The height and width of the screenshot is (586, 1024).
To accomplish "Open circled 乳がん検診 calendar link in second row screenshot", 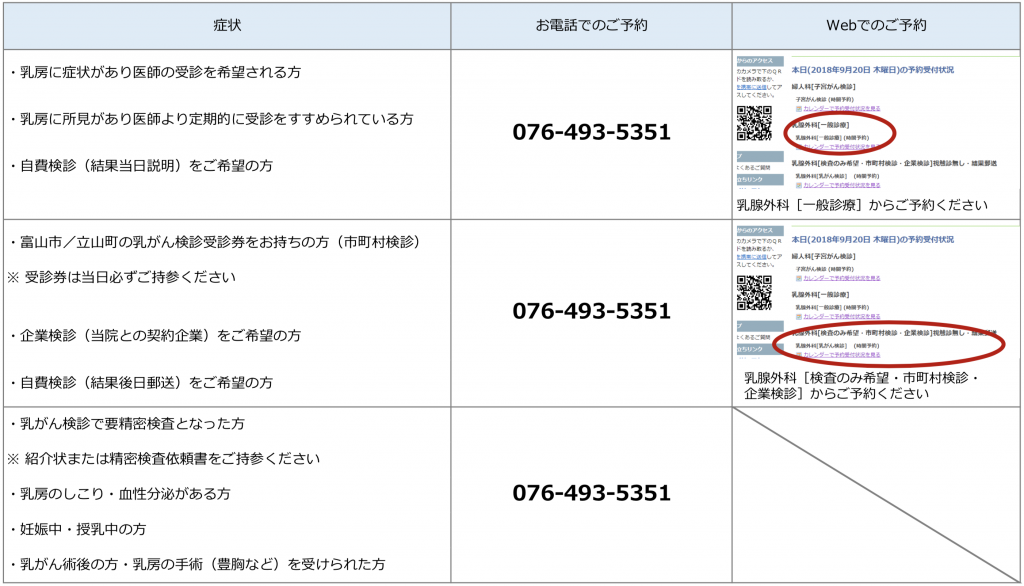I will point(842,354).
